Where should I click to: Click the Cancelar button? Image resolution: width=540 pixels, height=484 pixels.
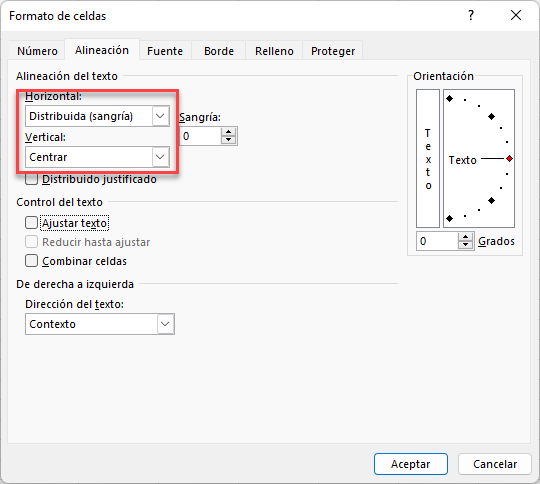tap(495, 464)
